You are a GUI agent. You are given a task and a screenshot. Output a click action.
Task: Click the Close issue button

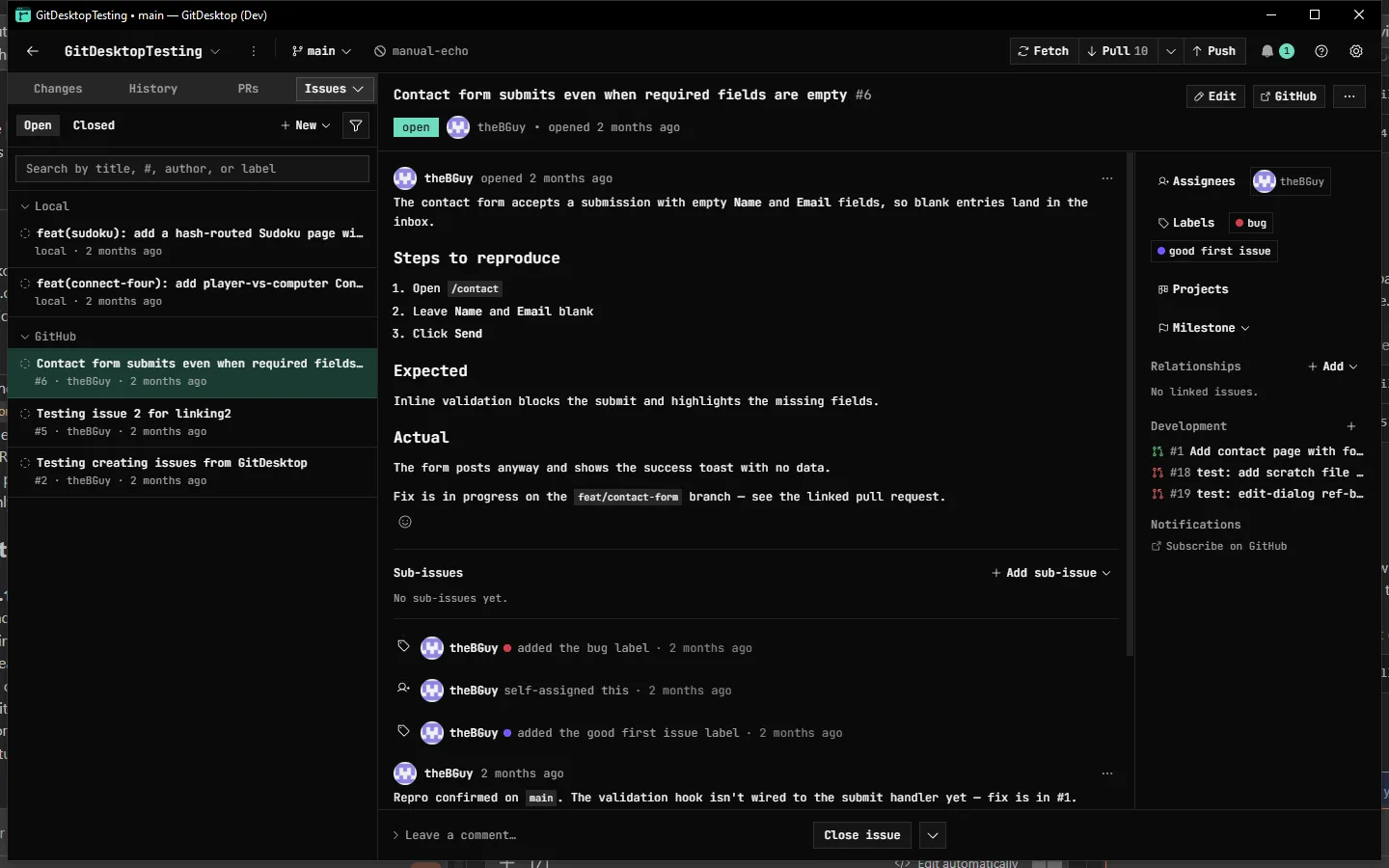tap(862, 835)
